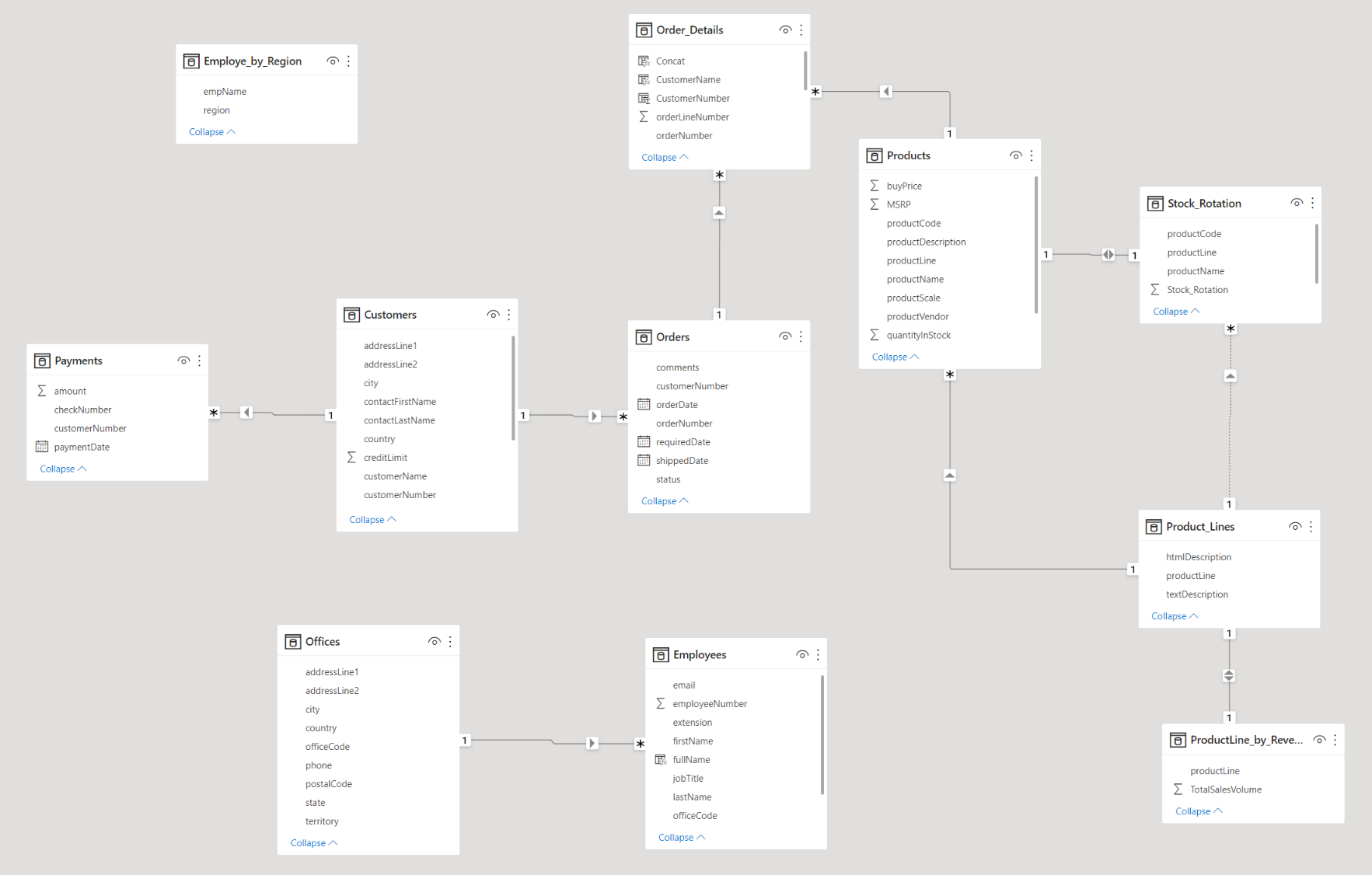Screen dimensions: 1372x875
Task: Open more options for Payments table
Action: pos(200,361)
